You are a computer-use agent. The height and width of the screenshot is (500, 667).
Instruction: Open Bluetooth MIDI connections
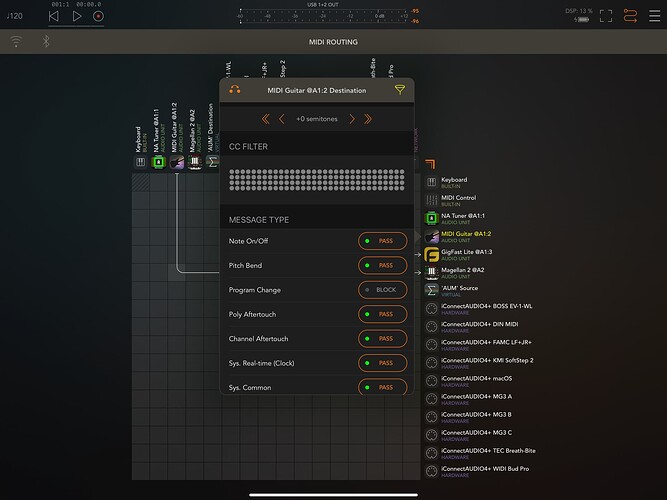46,41
